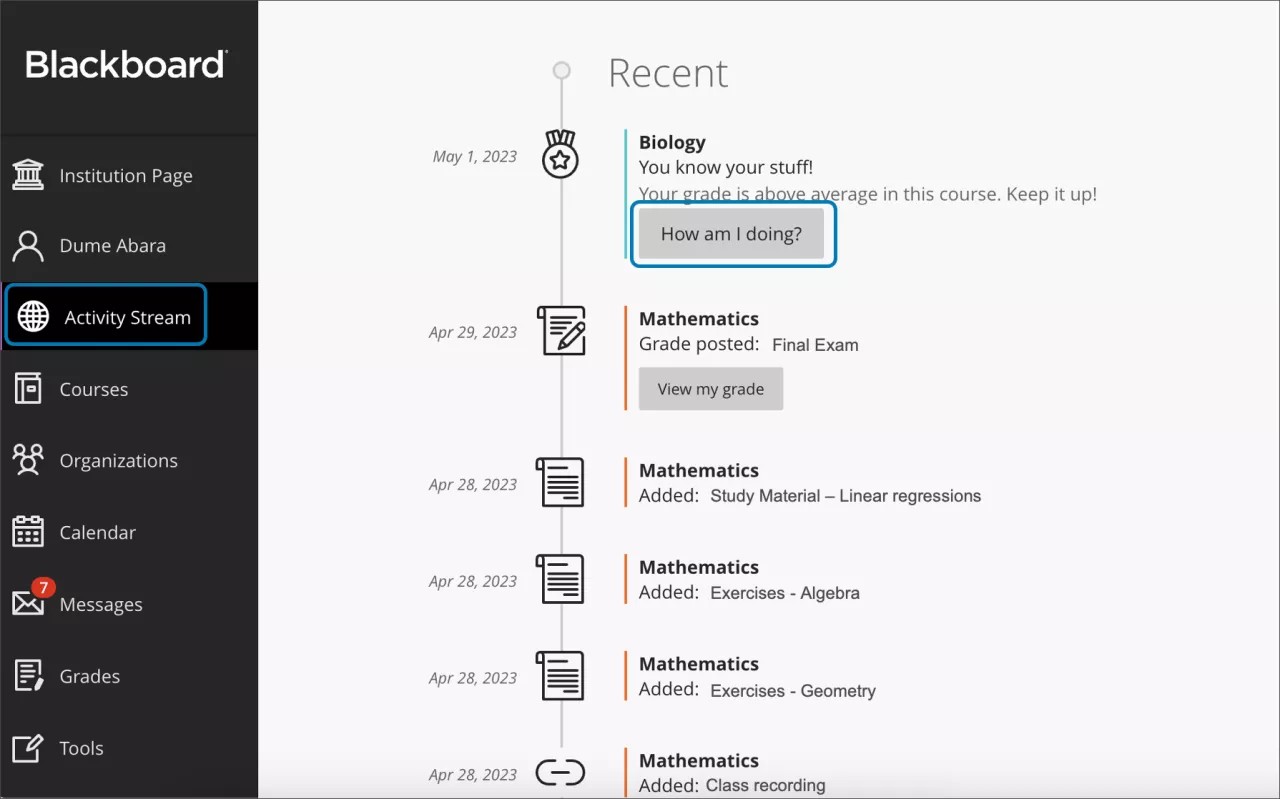Click the Organizations people icon
The image size is (1280, 799).
tap(30, 460)
